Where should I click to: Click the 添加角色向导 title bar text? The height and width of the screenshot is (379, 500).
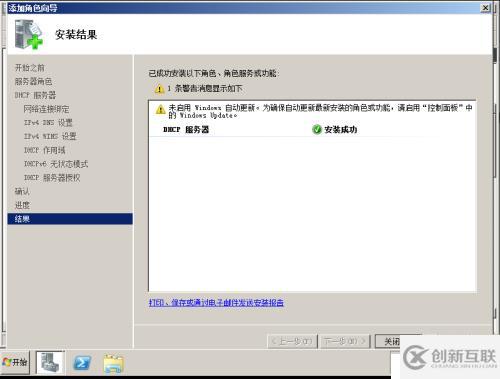click(33, 8)
